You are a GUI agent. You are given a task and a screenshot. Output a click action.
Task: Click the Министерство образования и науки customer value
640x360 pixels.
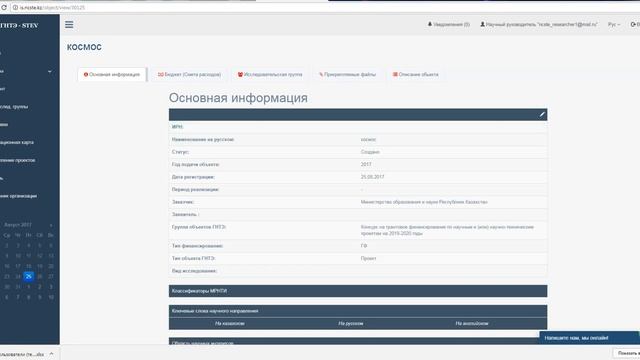[x=424, y=202]
